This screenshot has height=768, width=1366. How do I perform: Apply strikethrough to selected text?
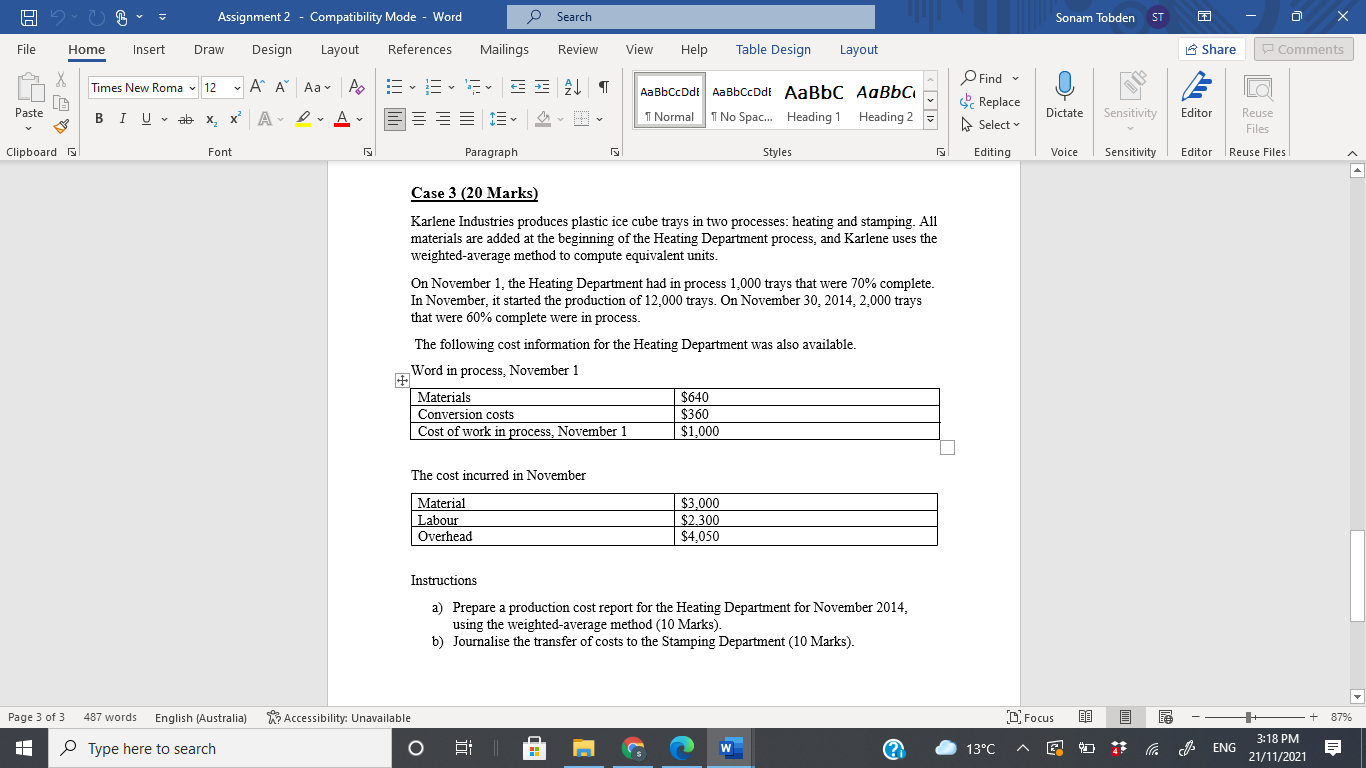coord(184,118)
